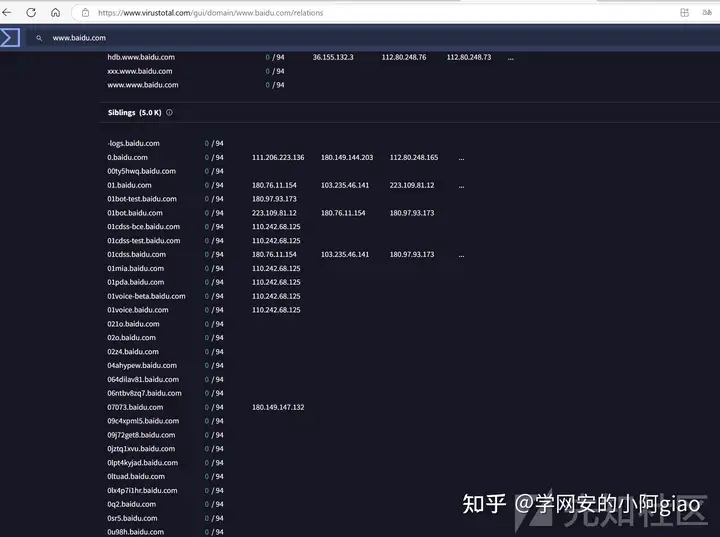Open sibling 07073.baidu.com
The height and width of the screenshot is (537, 720).
pos(135,407)
